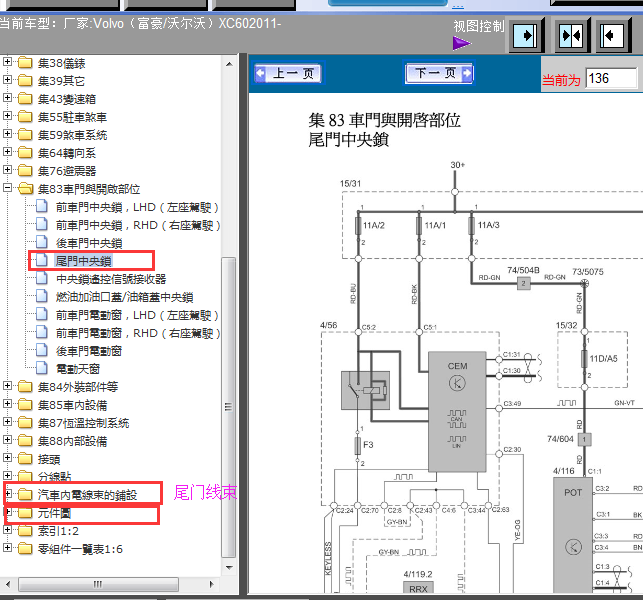Expand the 集64轉向系 folder
643x600 pixels.
point(7,152)
